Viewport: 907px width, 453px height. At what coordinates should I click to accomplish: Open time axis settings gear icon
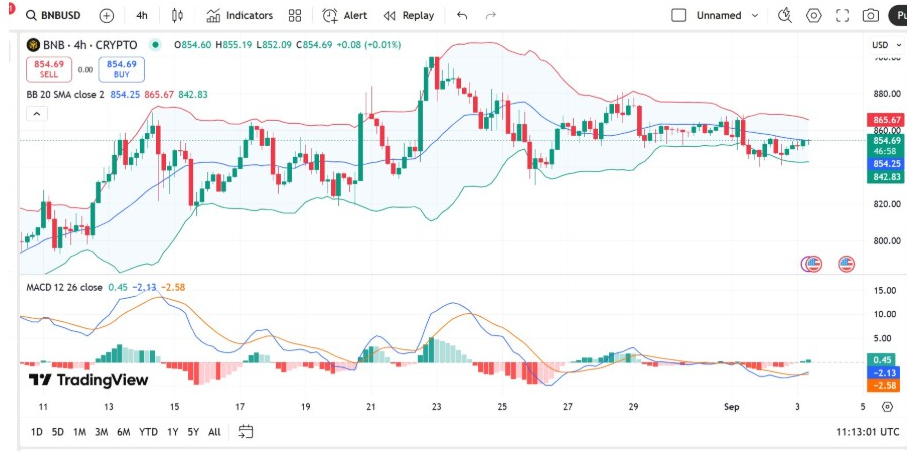(x=887, y=407)
